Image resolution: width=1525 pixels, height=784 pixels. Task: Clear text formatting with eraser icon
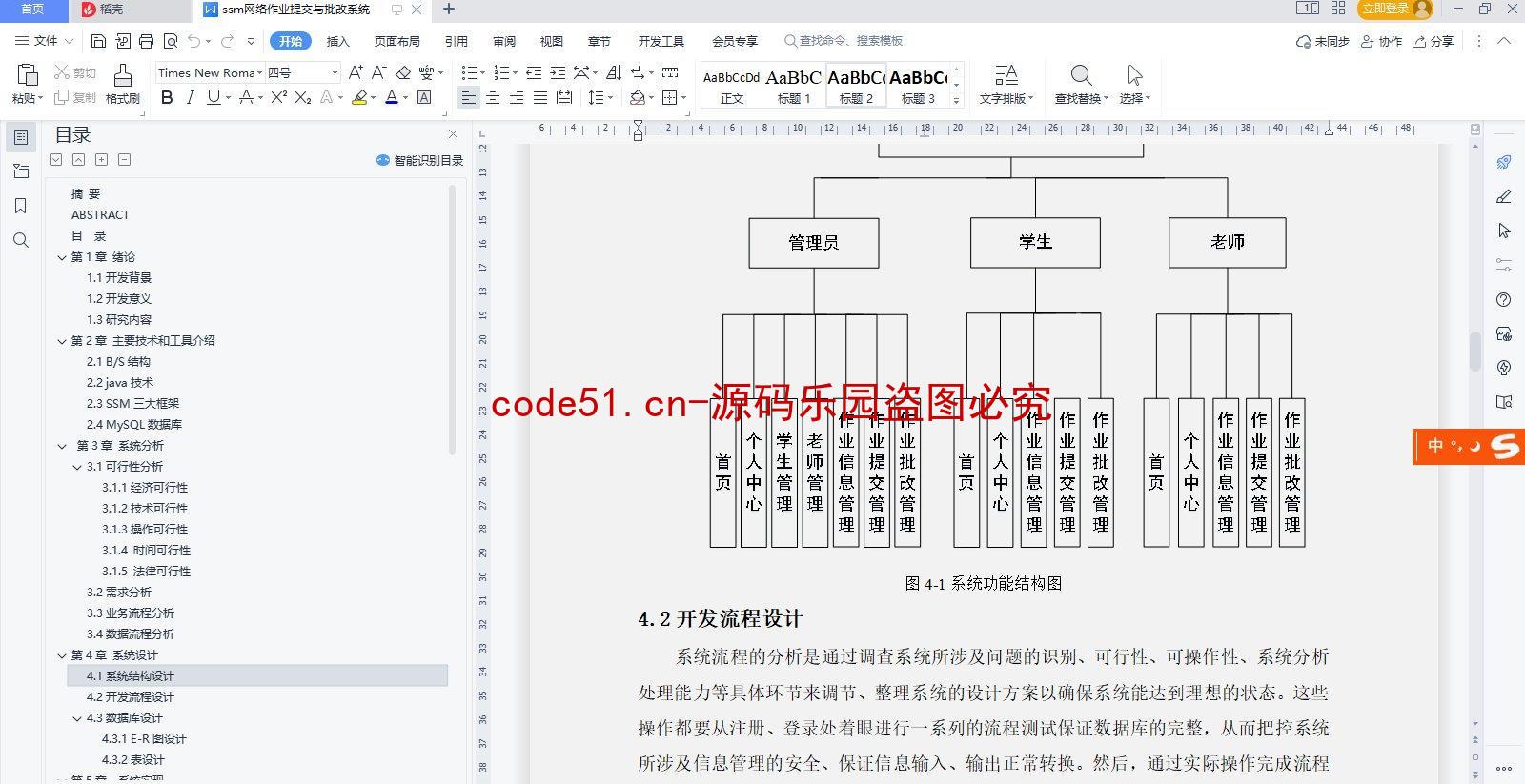(x=403, y=72)
